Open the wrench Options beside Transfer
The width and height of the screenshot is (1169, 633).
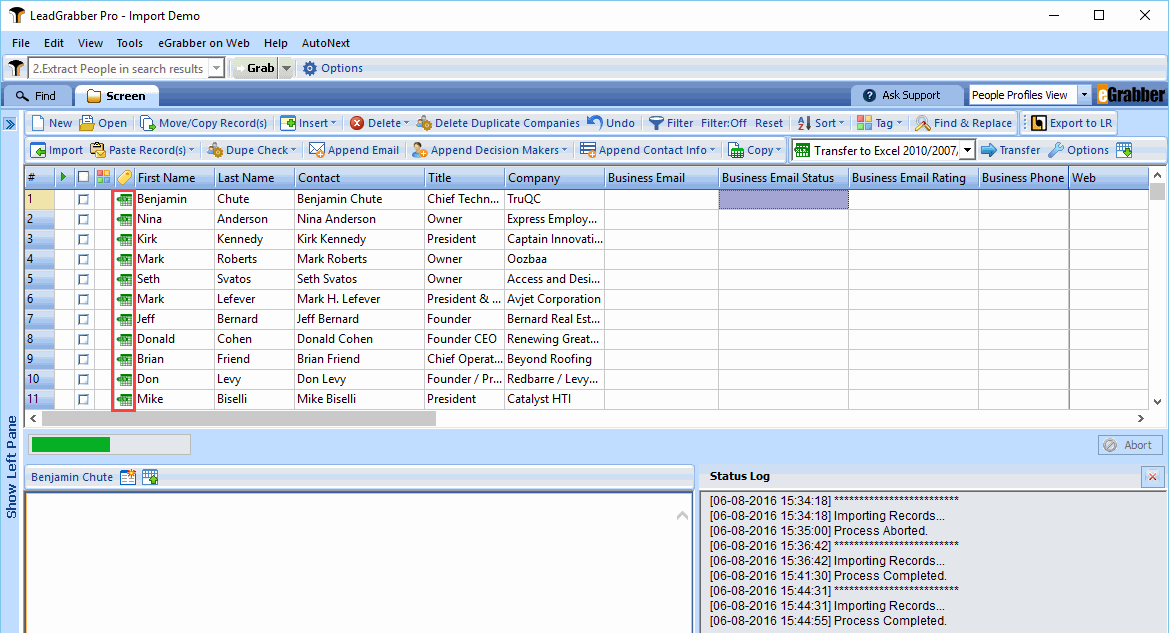point(1078,150)
